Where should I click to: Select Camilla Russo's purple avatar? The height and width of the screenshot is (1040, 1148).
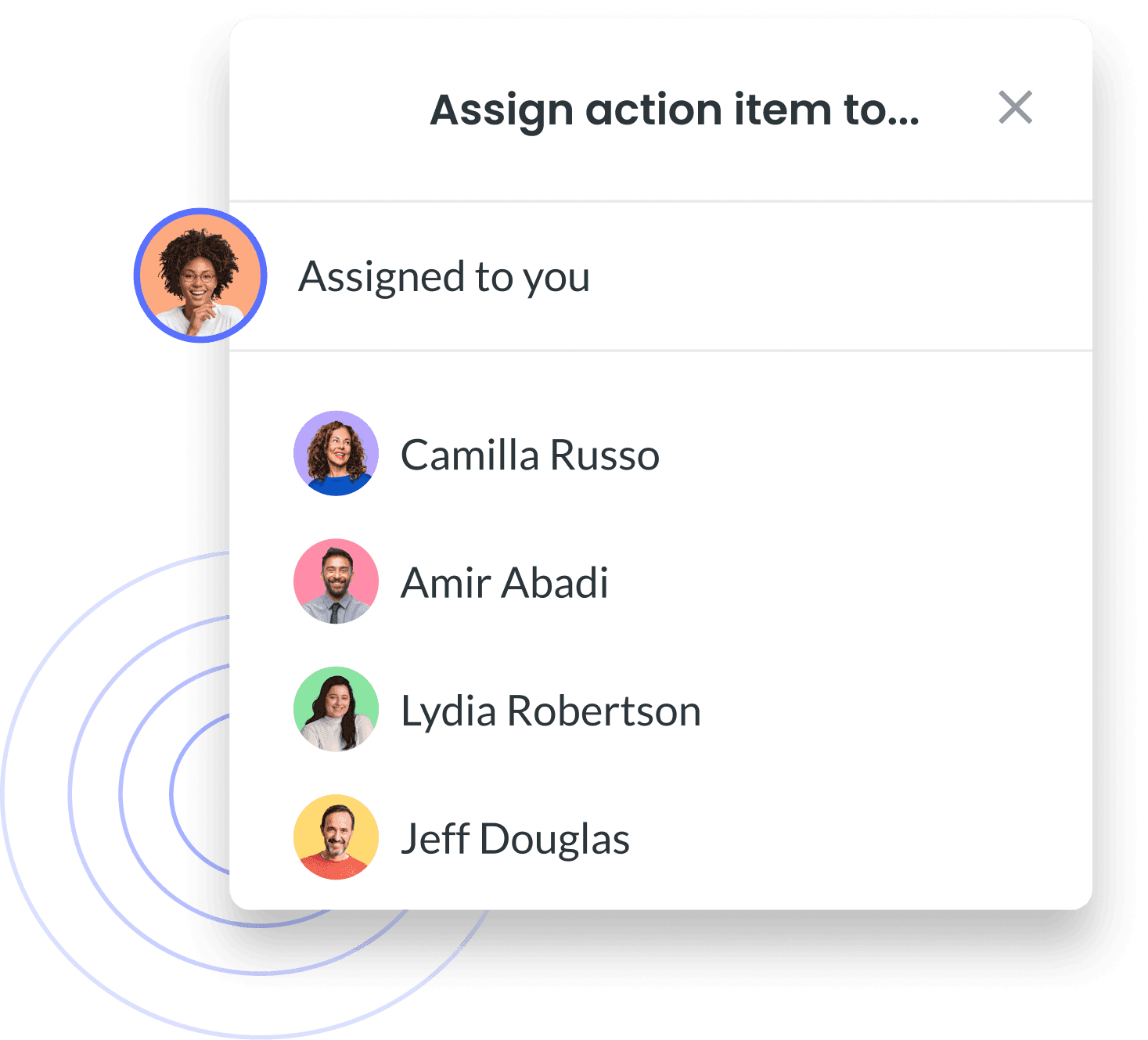click(x=336, y=453)
